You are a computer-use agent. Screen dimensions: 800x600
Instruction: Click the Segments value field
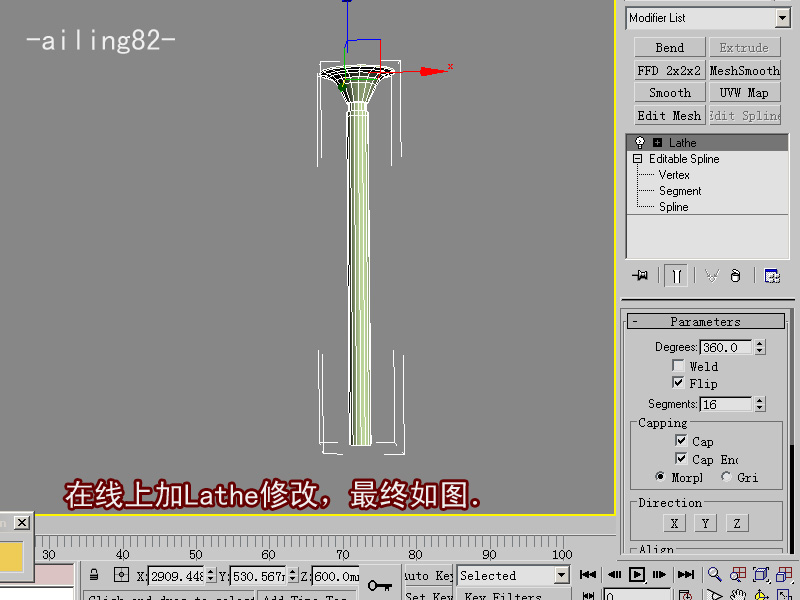[726, 405]
